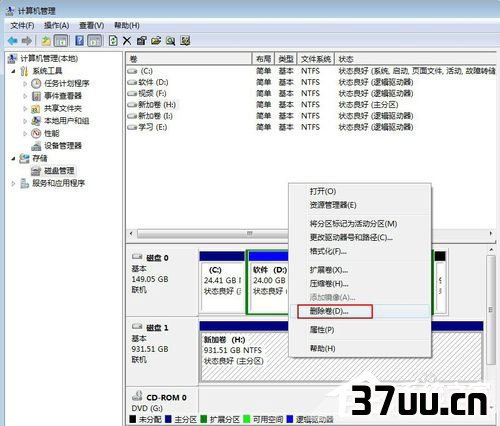Collapse the 系统工具 tree node

click(x=13, y=71)
